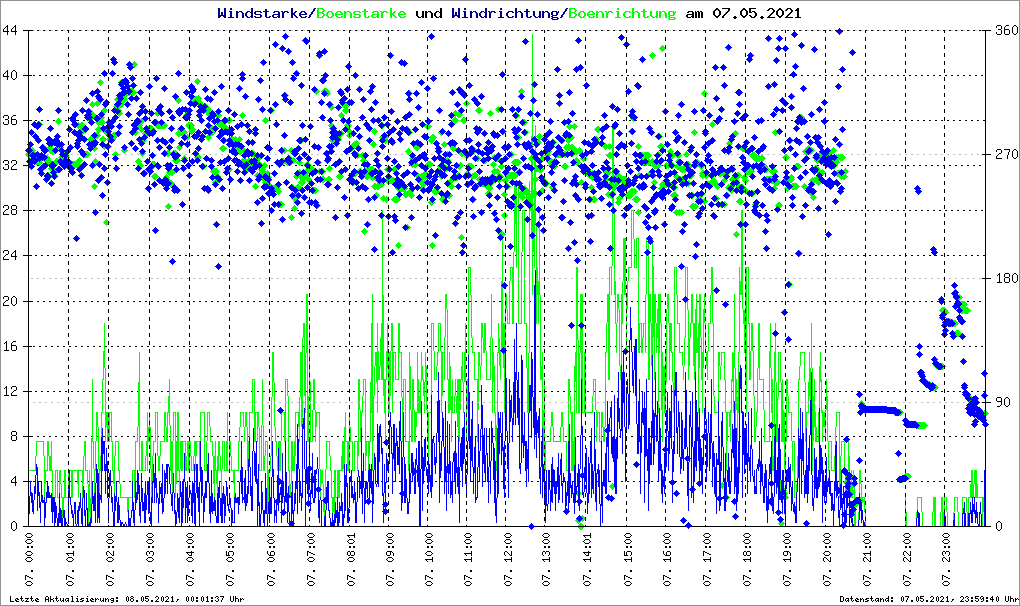The image size is (1020, 606).
Task: Click left axis value 32
Action: [x=10, y=166]
